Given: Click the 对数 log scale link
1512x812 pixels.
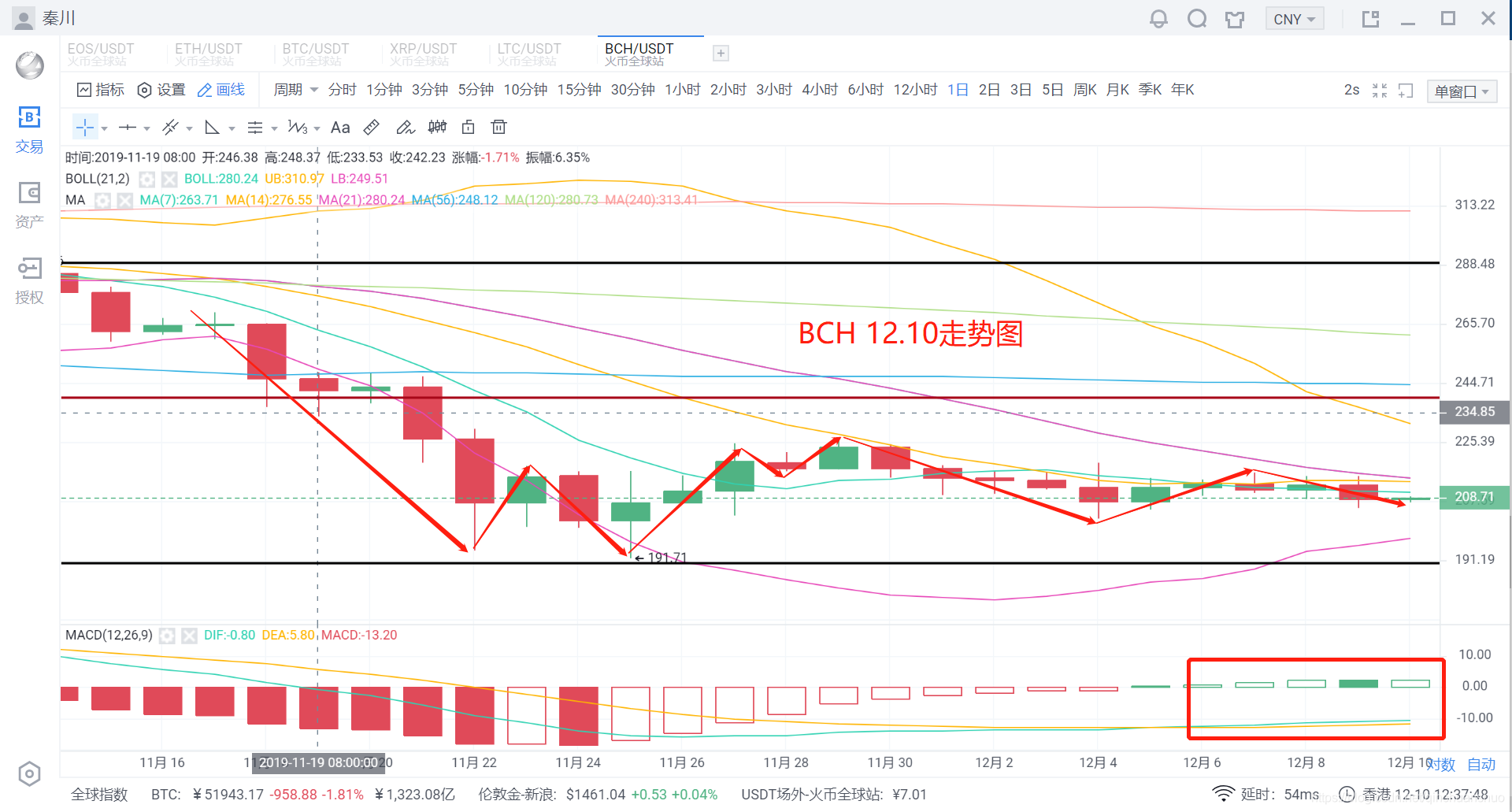Looking at the screenshot, I should point(1441,765).
